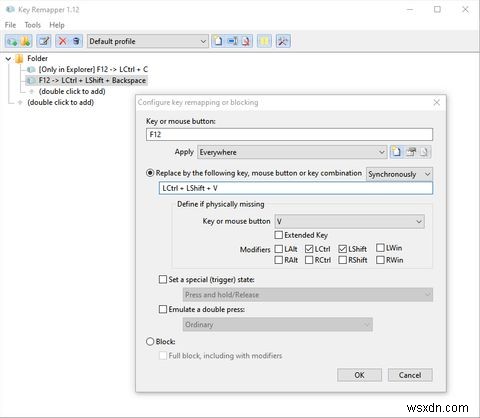This screenshot has height=418, width=480.
Task: Enable the RShift modifier checkbox
Action: pos(343,260)
